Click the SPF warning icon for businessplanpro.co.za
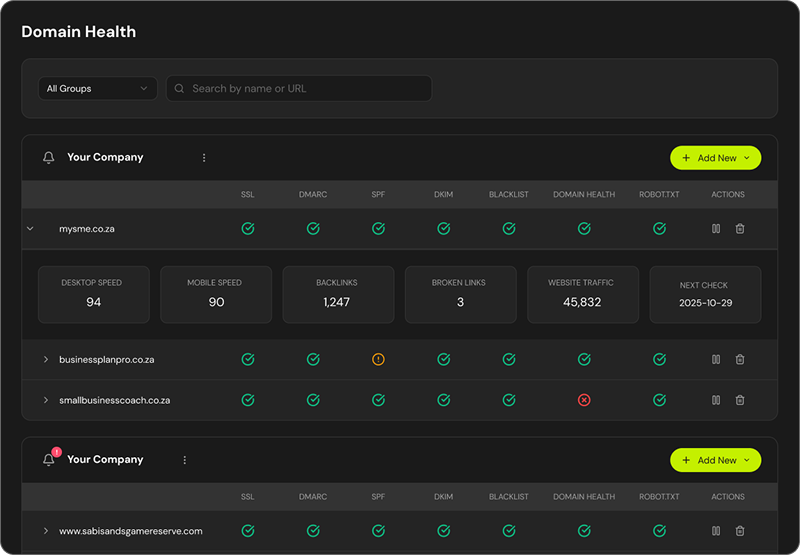Image resolution: width=800 pixels, height=555 pixels. 378,360
